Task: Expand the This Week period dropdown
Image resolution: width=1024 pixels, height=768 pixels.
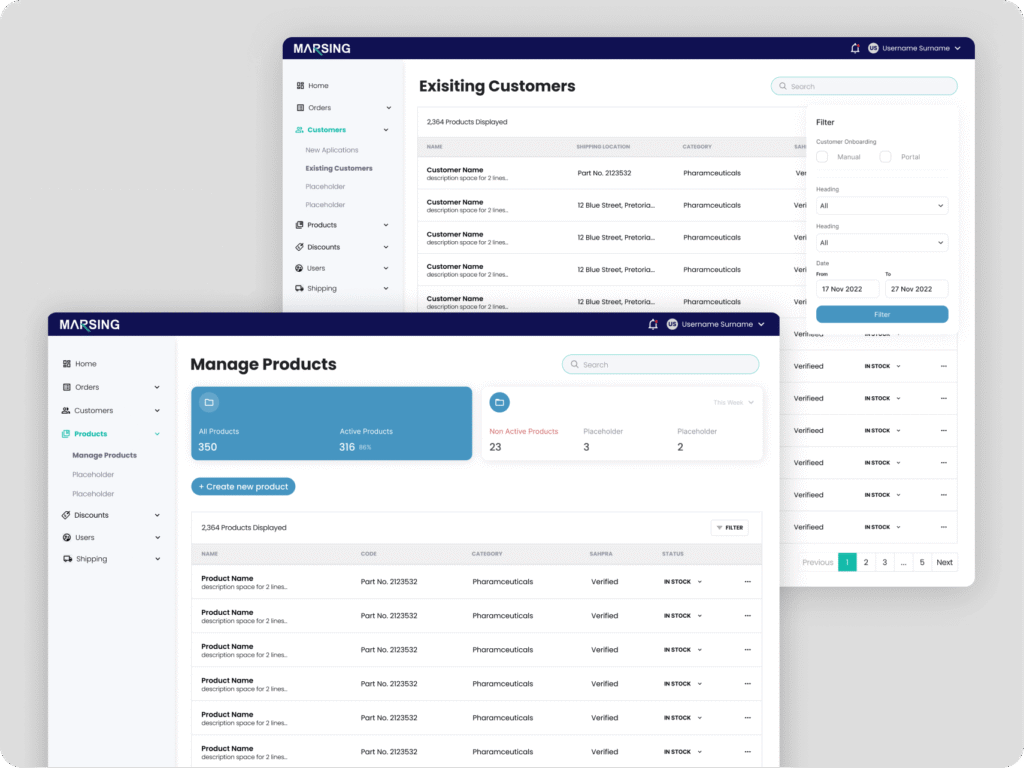Action: (733, 402)
